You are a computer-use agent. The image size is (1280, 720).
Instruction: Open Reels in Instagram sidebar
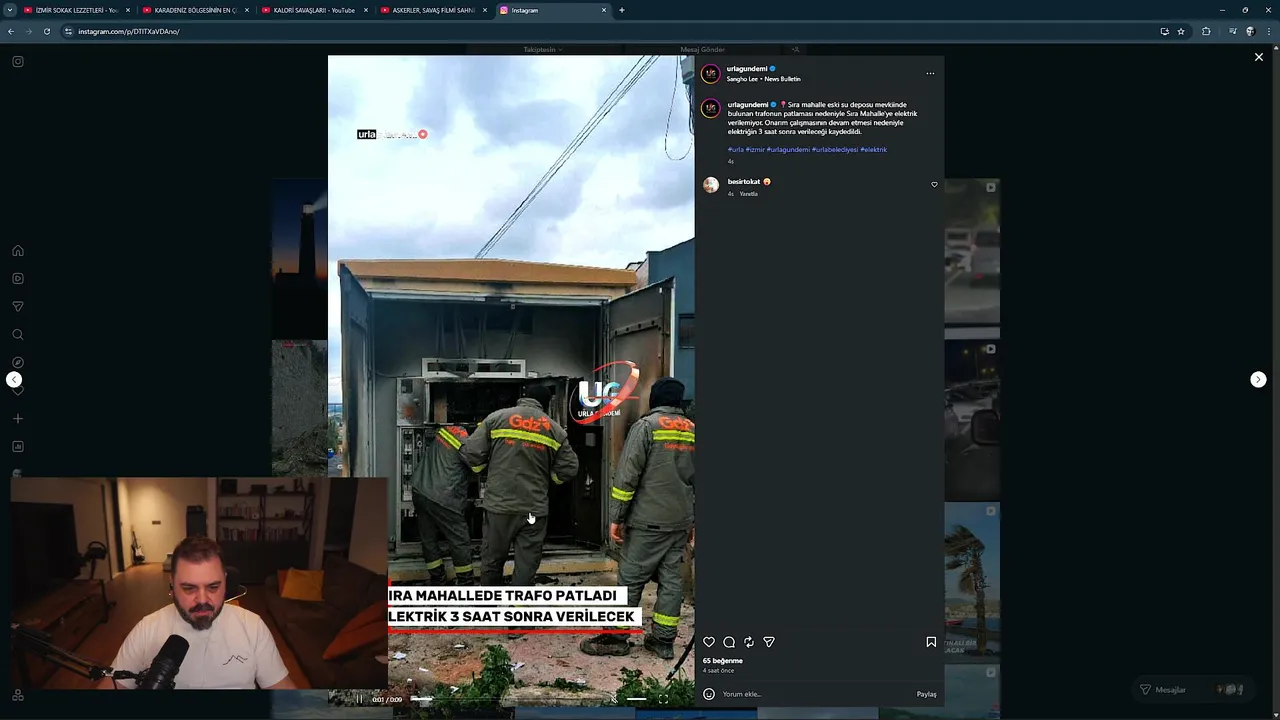pyautogui.click(x=18, y=279)
